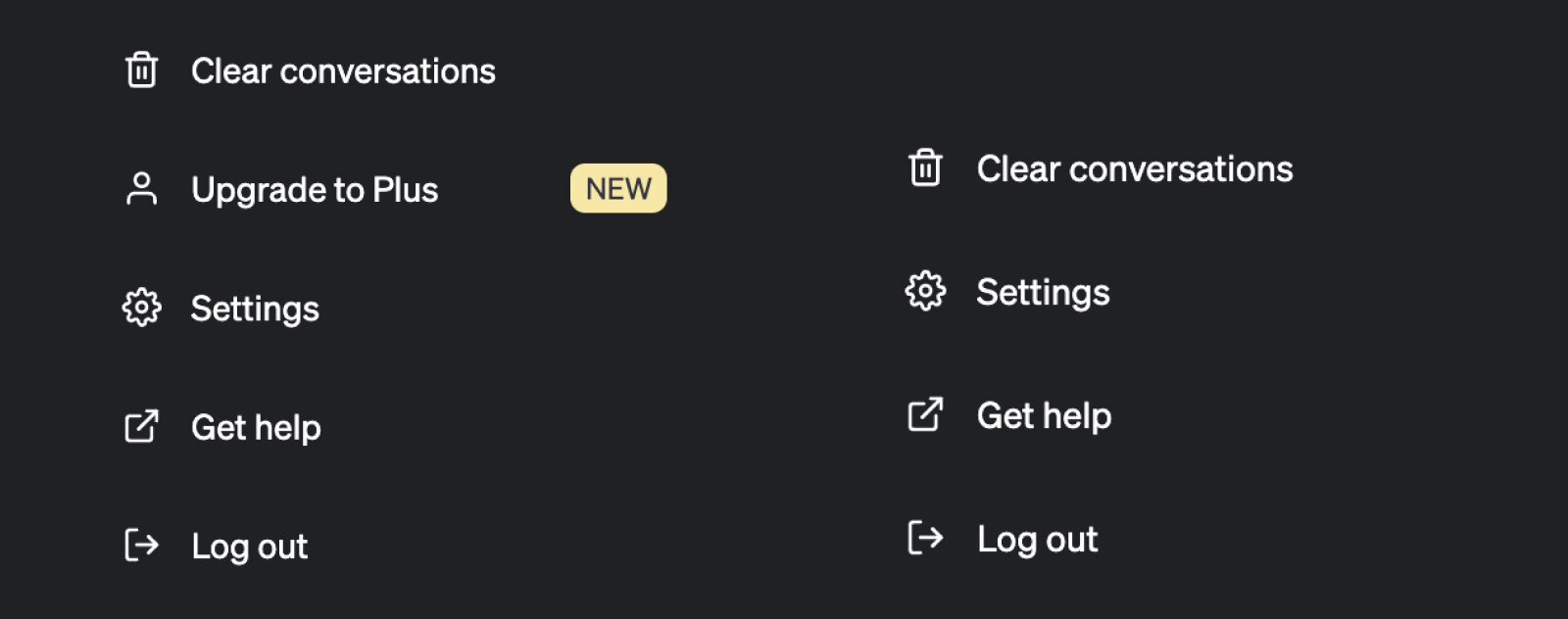The image size is (1568, 619).
Task: Click external-link icon beside left Get help
Action: click(142, 426)
